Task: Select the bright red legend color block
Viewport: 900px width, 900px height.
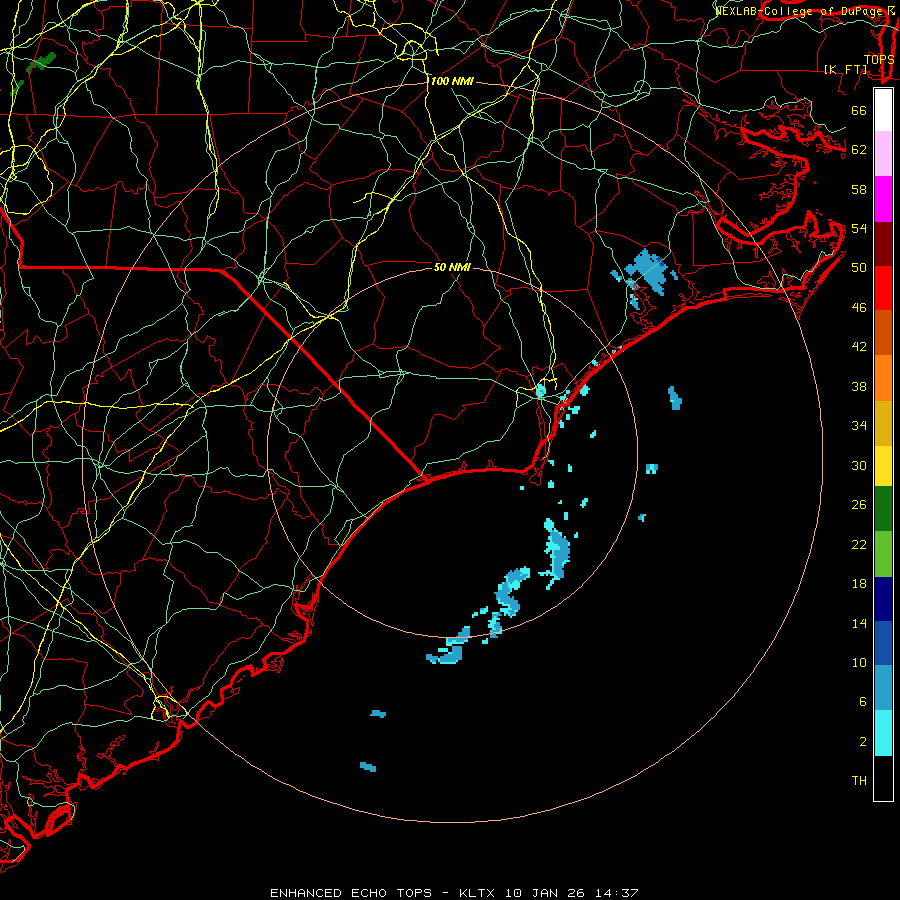Action: 883,288
